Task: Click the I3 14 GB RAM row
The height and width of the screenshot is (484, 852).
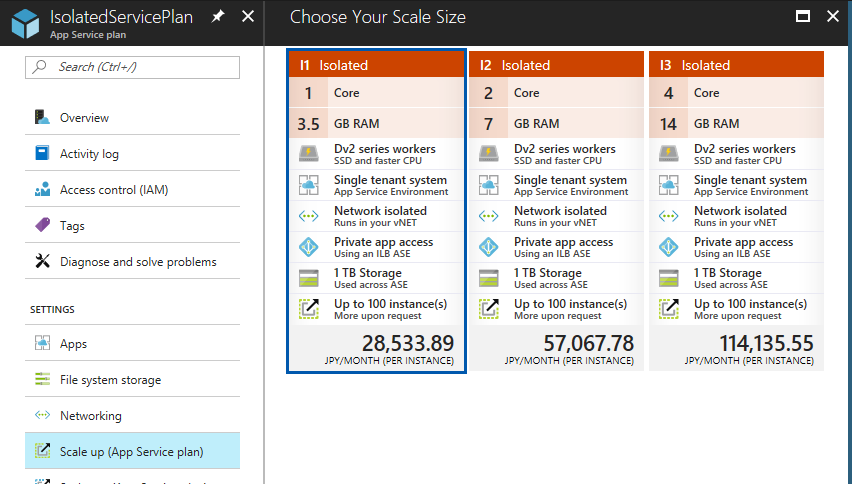Action: (x=736, y=123)
